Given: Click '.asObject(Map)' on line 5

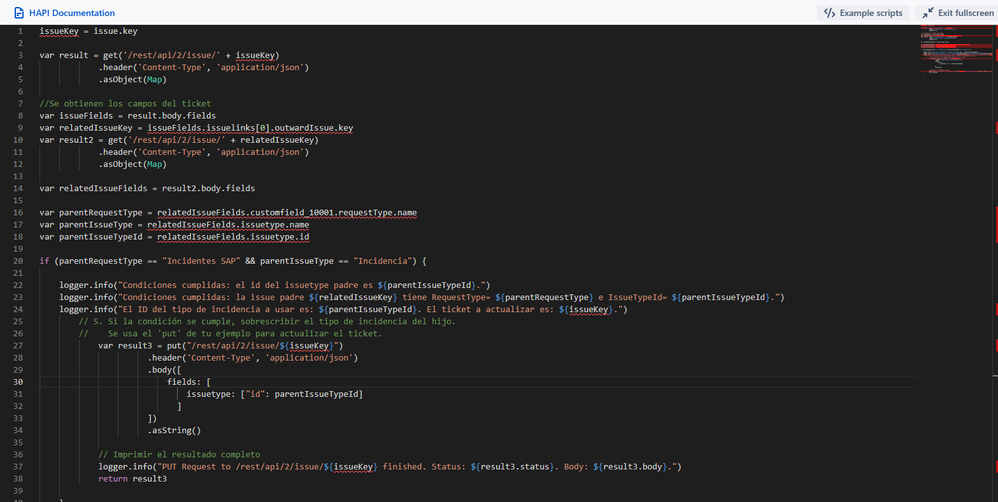Looking at the screenshot, I should [132, 80].
